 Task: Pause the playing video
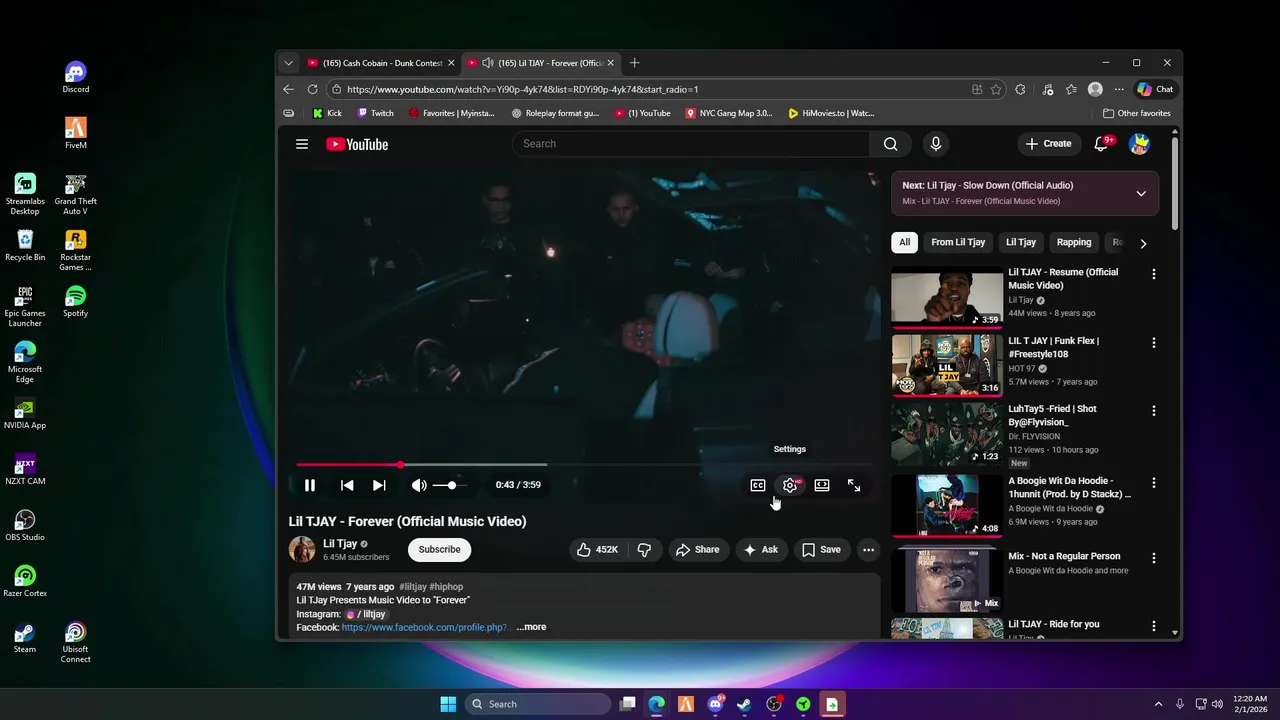310,485
